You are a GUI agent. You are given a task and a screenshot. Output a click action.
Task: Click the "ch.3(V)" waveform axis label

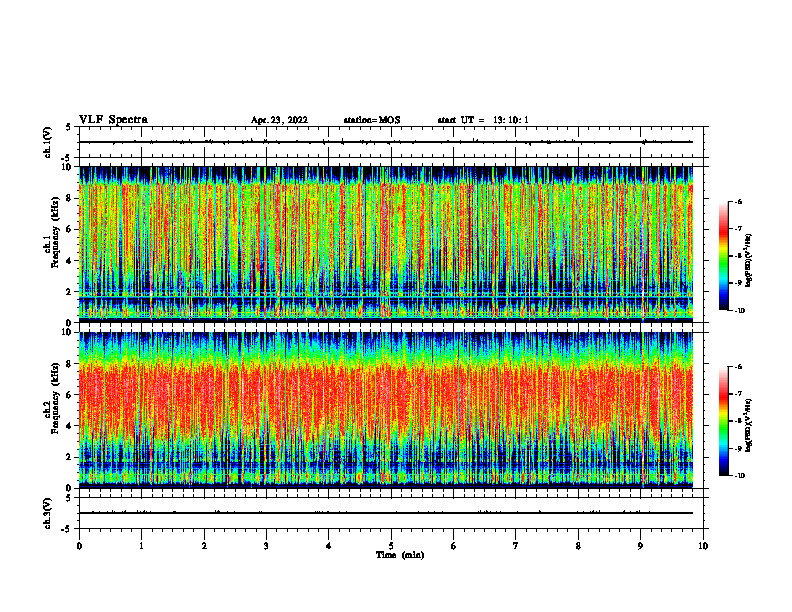point(48,513)
